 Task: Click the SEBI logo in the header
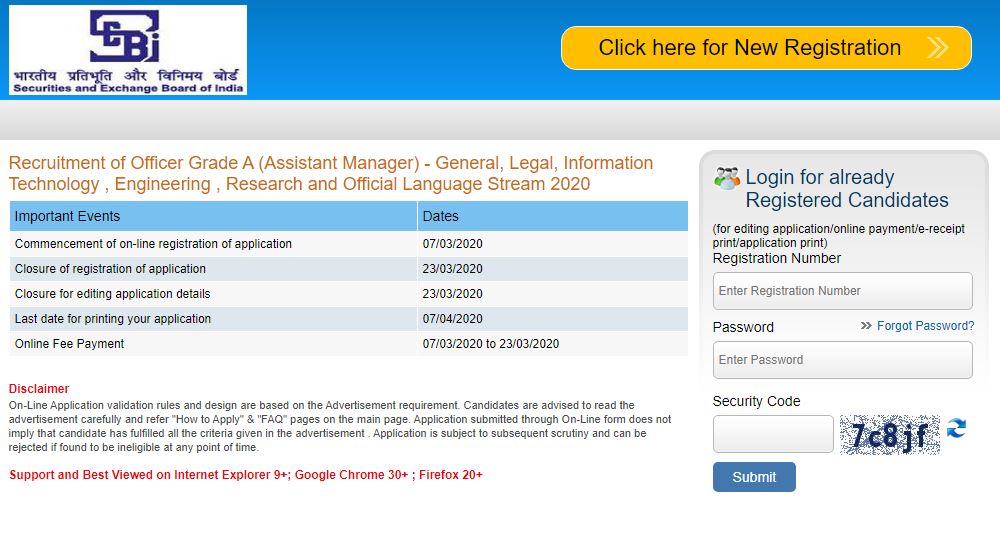point(127,50)
